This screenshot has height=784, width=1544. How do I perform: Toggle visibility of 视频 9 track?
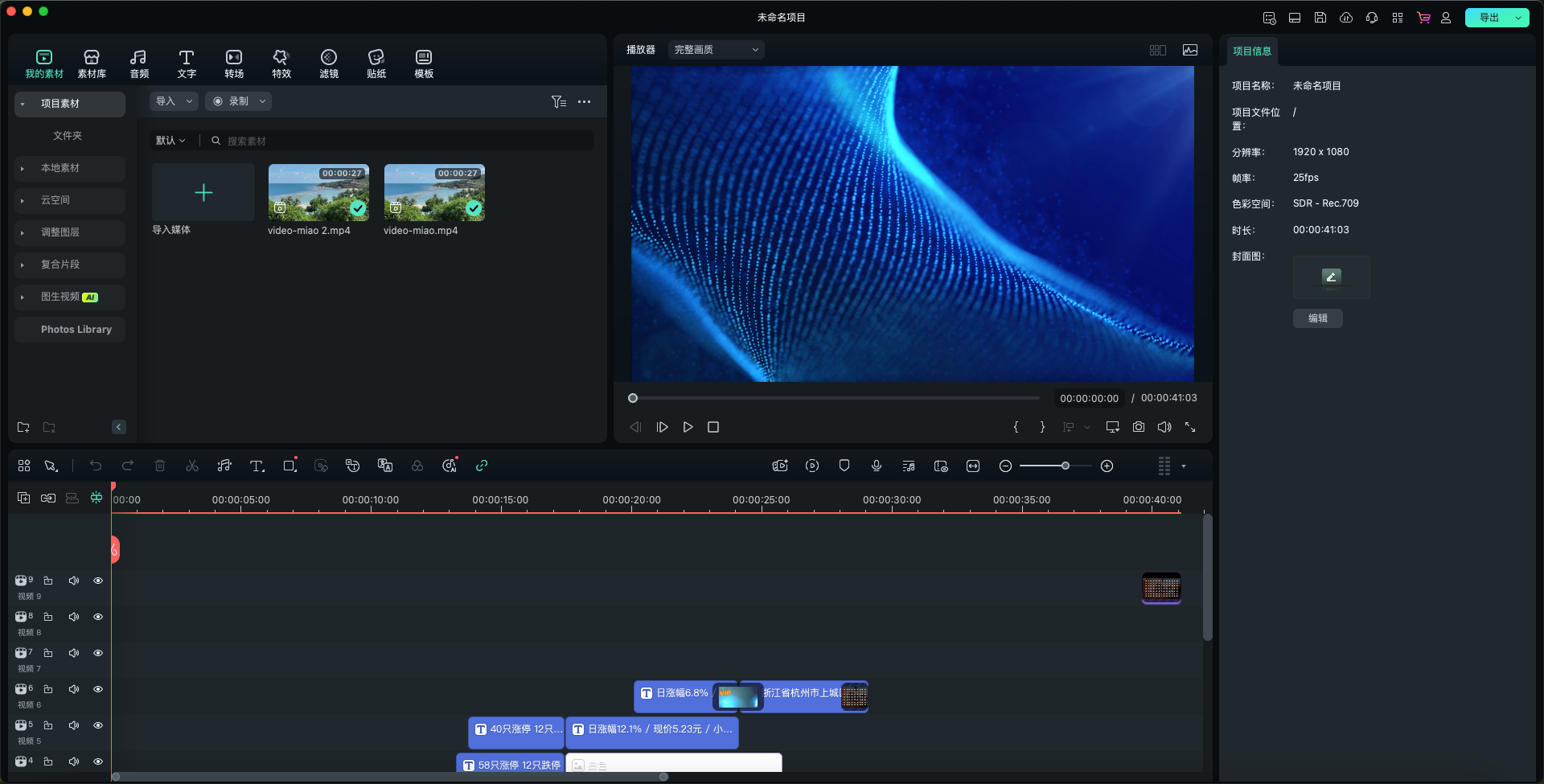pos(98,581)
